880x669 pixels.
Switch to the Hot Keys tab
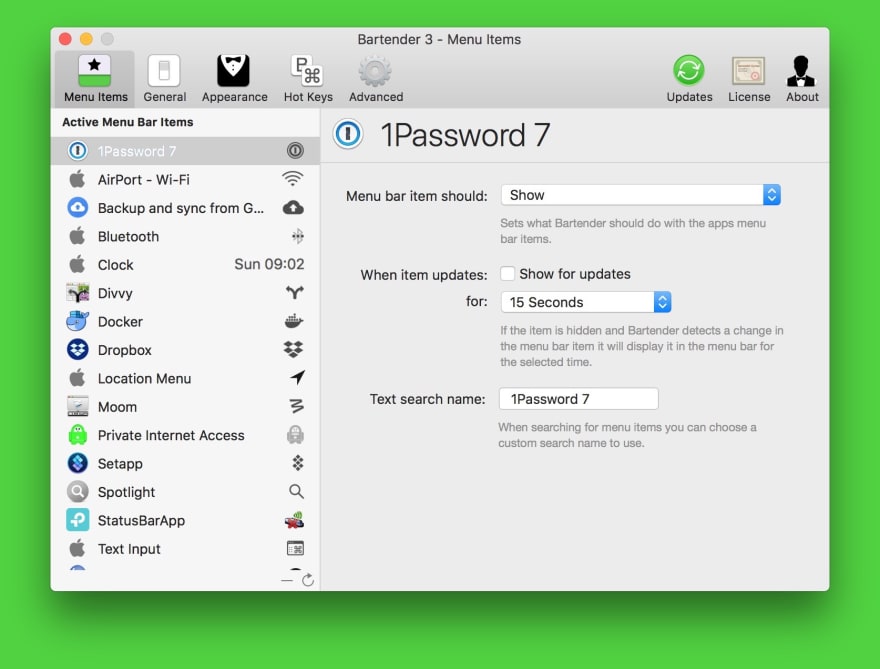308,79
